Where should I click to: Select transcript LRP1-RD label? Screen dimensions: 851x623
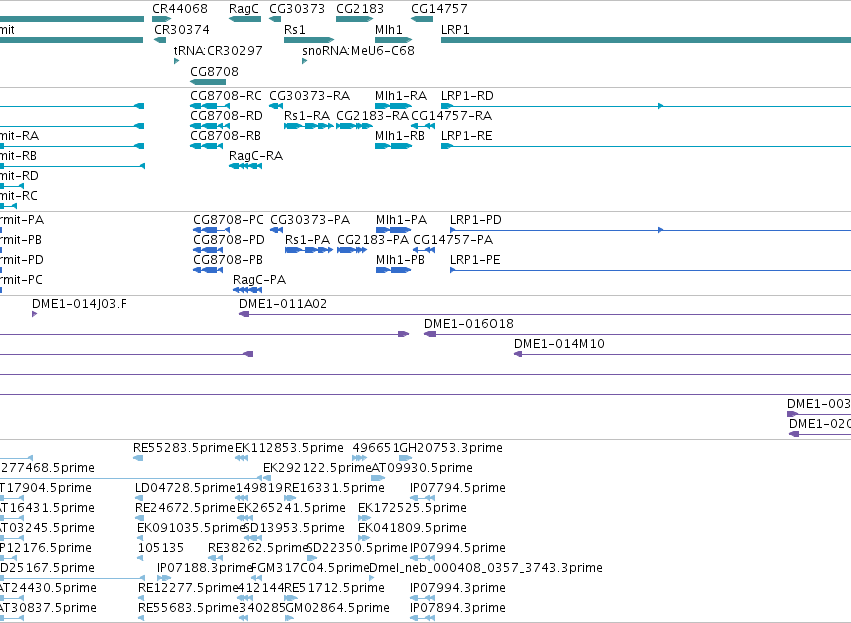pyautogui.click(x=467, y=96)
